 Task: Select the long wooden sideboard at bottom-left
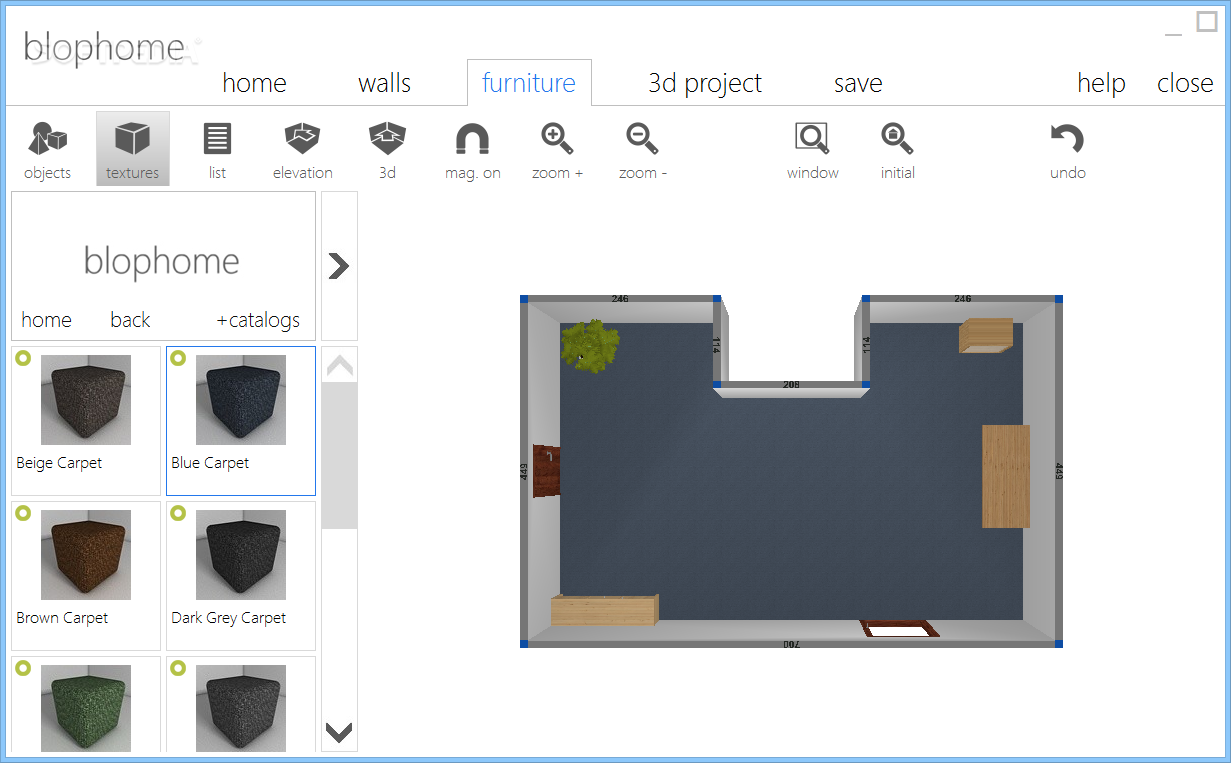tap(605, 609)
